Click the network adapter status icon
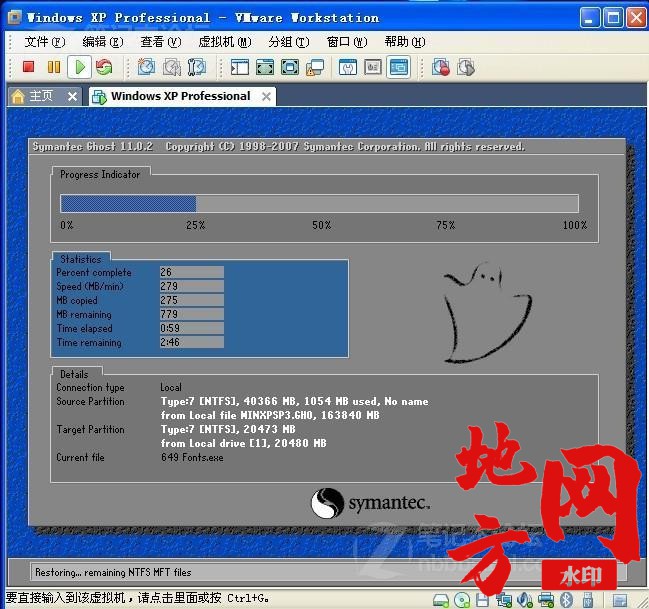 click(x=504, y=600)
